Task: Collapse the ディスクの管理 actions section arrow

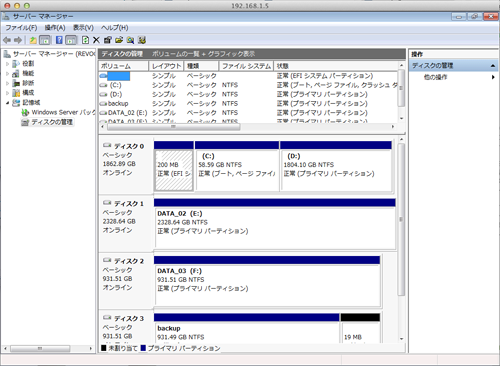Action: [x=493, y=66]
